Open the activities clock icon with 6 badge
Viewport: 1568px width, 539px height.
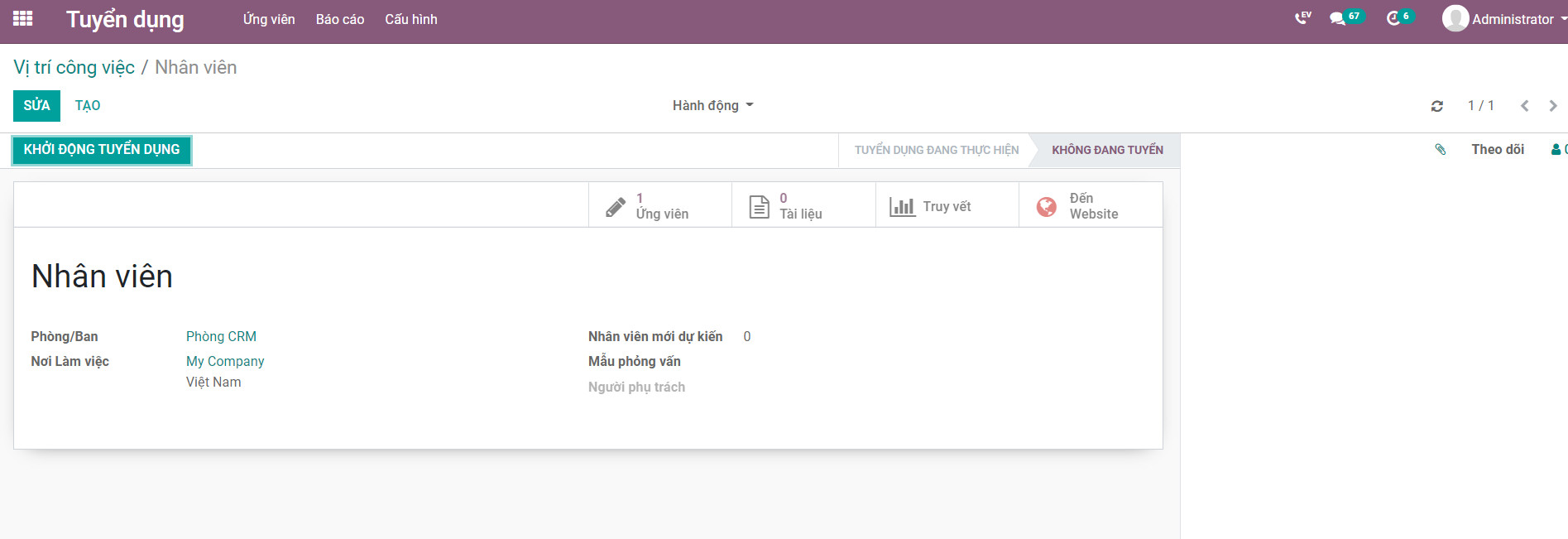click(1393, 18)
